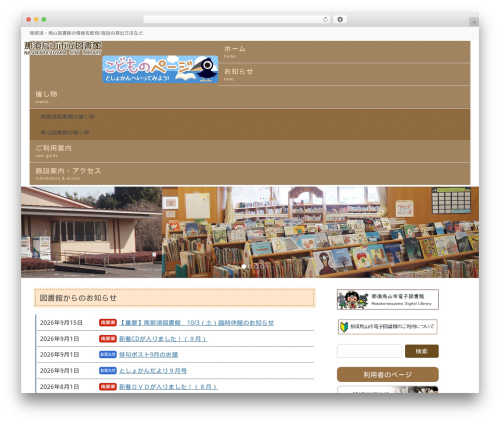500x423 pixels.
Task: Click the red tag beside 新着DVD notice
Action: (108, 387)
